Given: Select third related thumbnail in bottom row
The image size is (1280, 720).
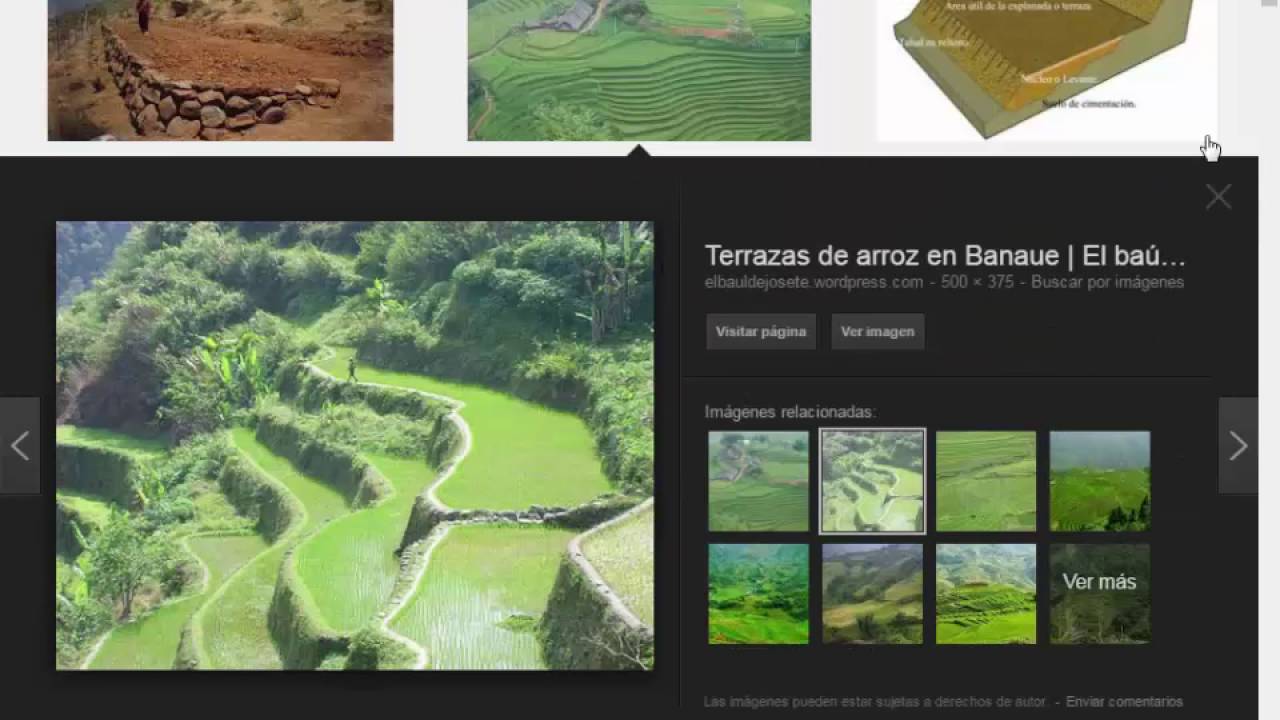Looking at the screenshot, I should click(x=986, y=594).
